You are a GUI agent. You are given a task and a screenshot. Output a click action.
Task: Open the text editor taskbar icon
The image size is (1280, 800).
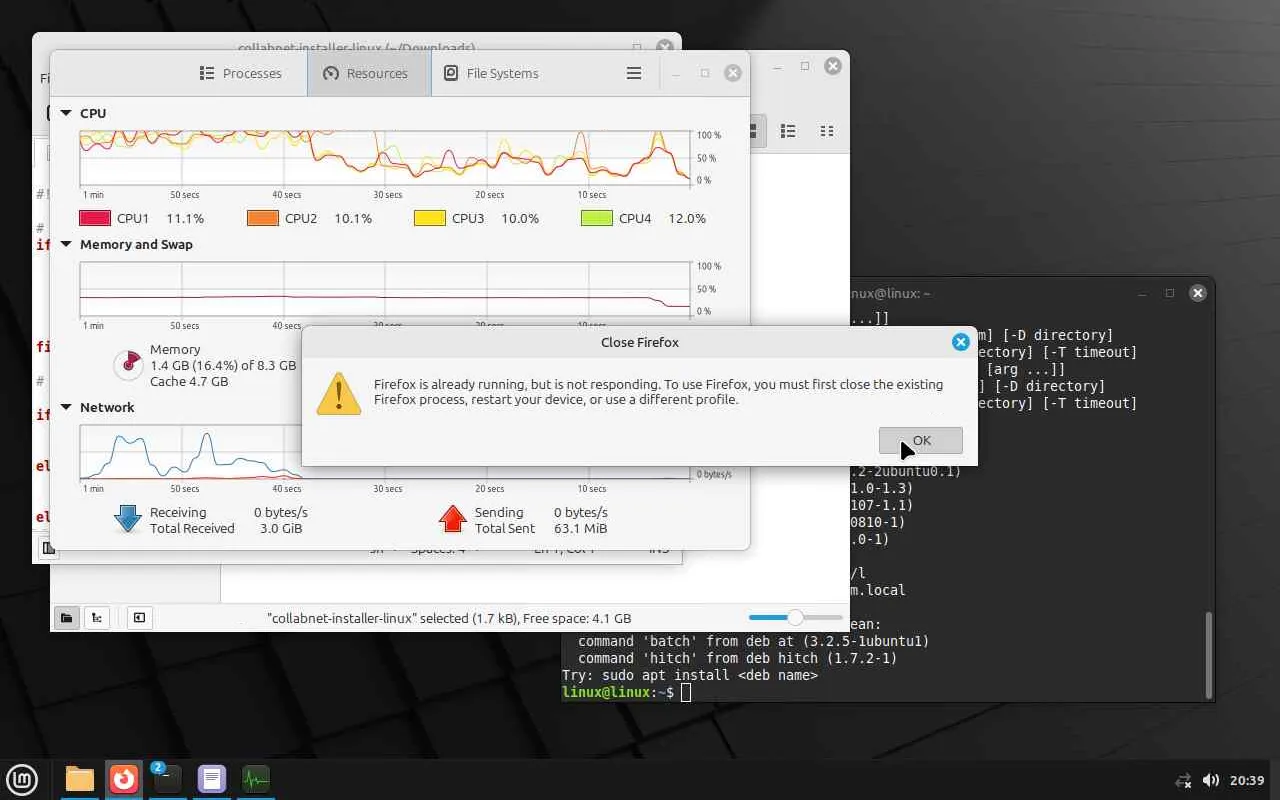212,779
